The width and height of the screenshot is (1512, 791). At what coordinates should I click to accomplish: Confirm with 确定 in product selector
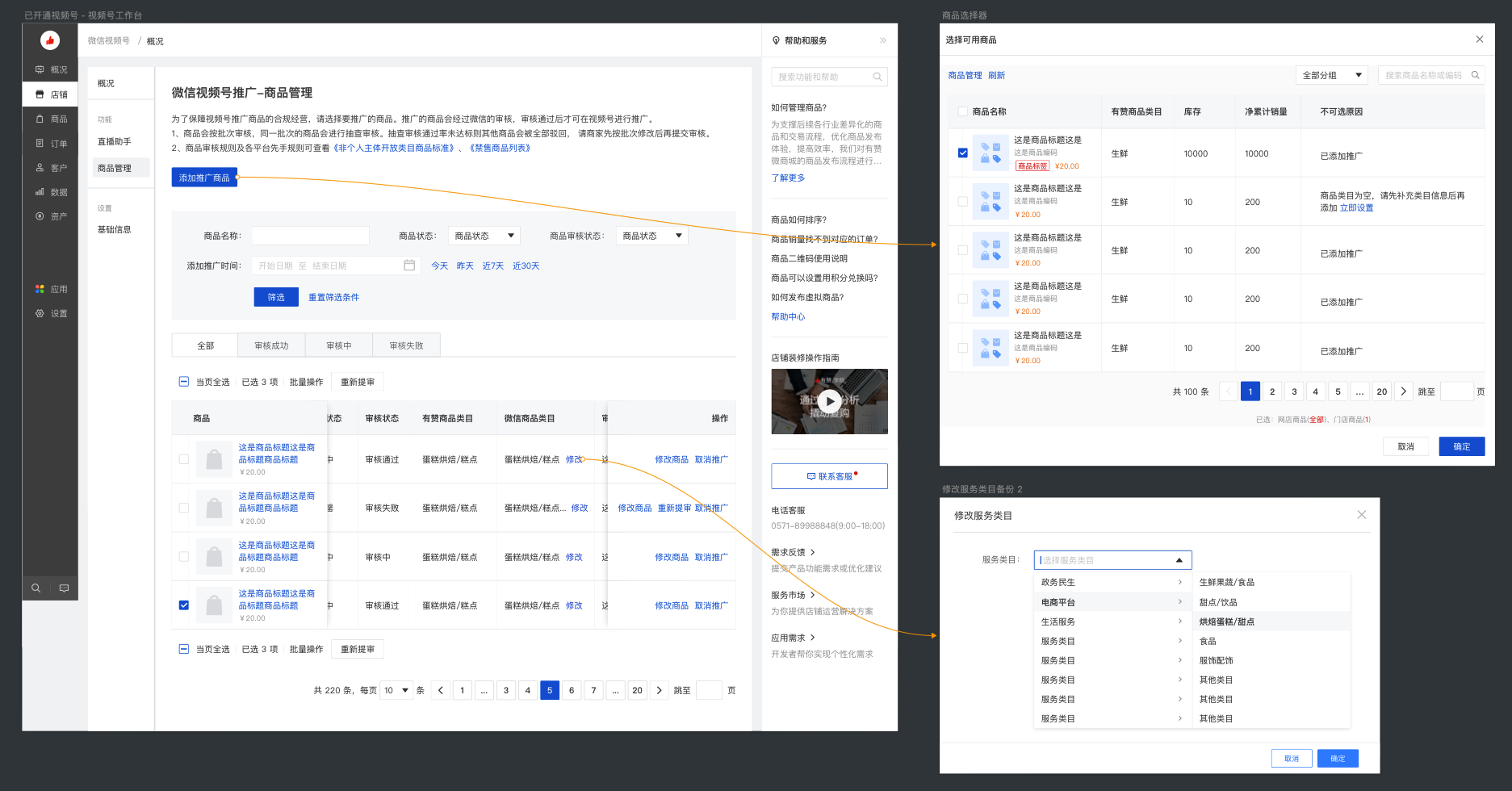click(1462, 446)
